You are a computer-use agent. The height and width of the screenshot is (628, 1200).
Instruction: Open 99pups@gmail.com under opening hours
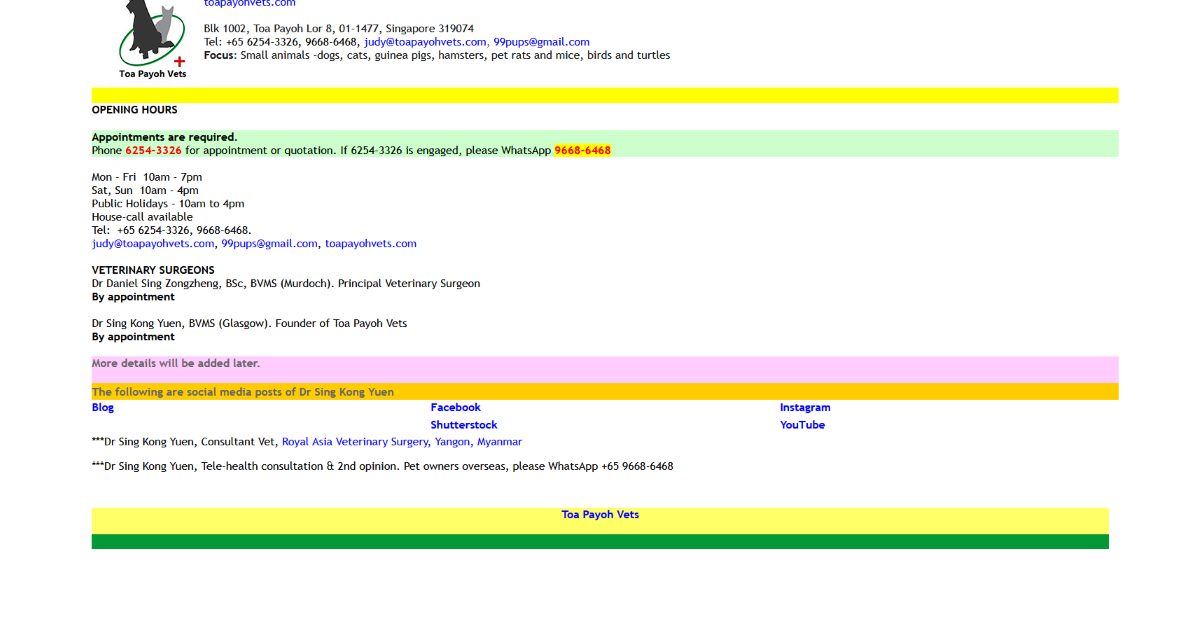pyautogui.click(x=269, y=243)
